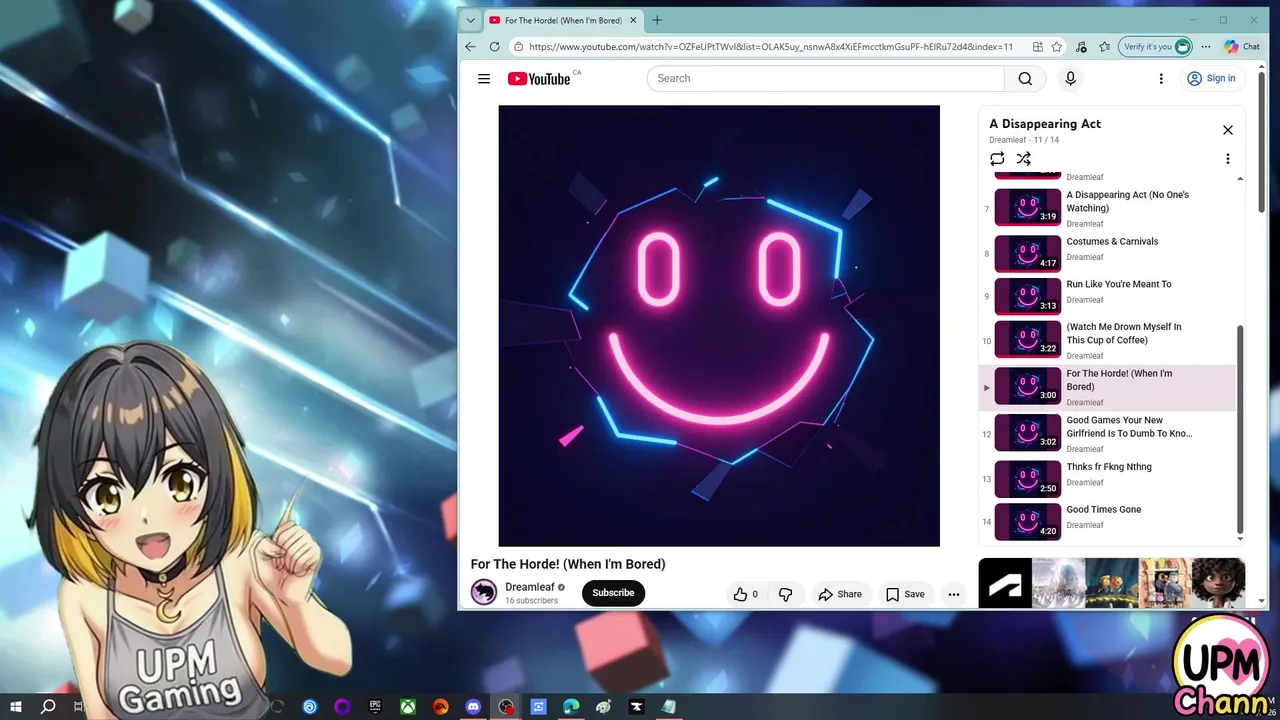
Task: Open YouTube settings three-dot menu near Sign in
Action: pos(1161,79)
